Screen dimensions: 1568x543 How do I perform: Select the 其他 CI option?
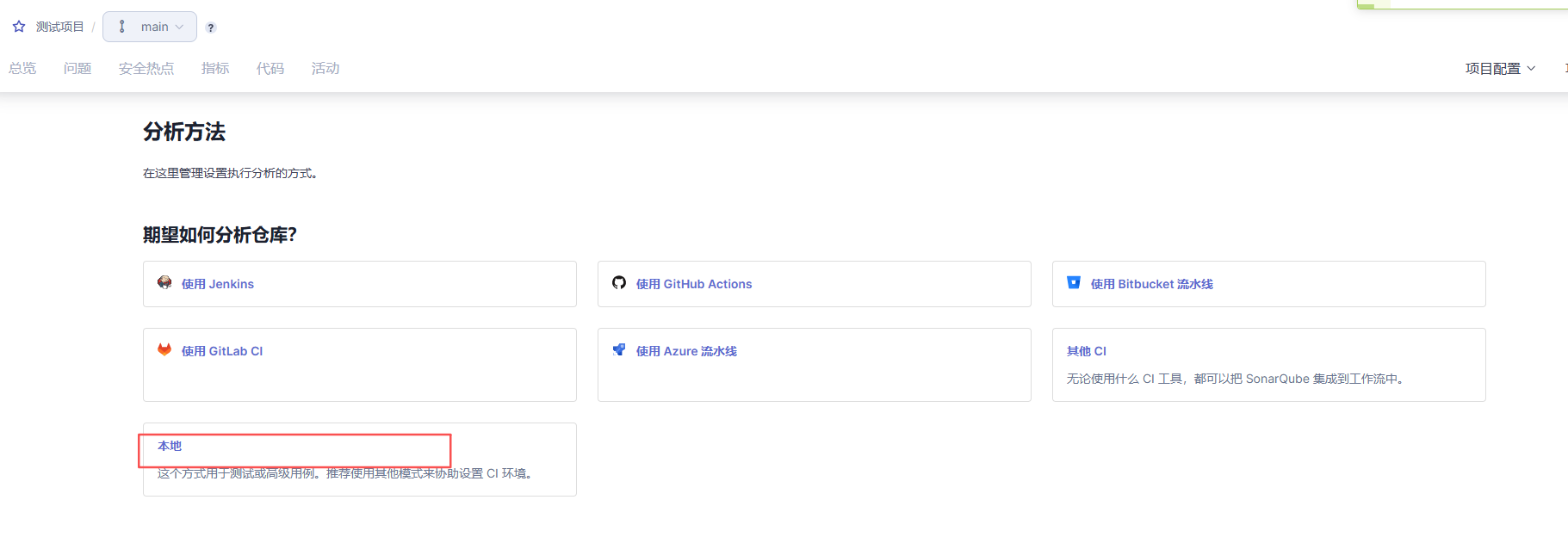(1269, 365)
